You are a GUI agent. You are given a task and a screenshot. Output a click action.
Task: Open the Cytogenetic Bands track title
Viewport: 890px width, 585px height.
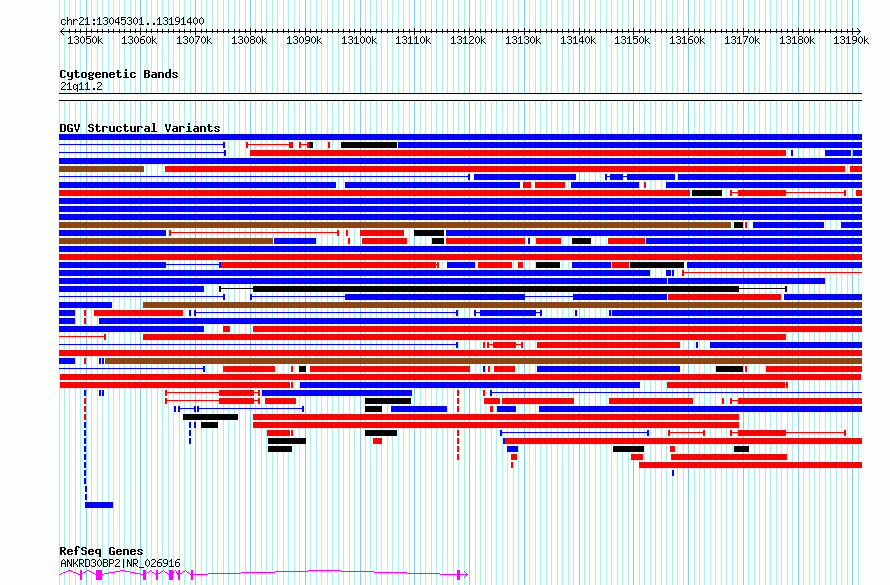click(x=119, y=74)
